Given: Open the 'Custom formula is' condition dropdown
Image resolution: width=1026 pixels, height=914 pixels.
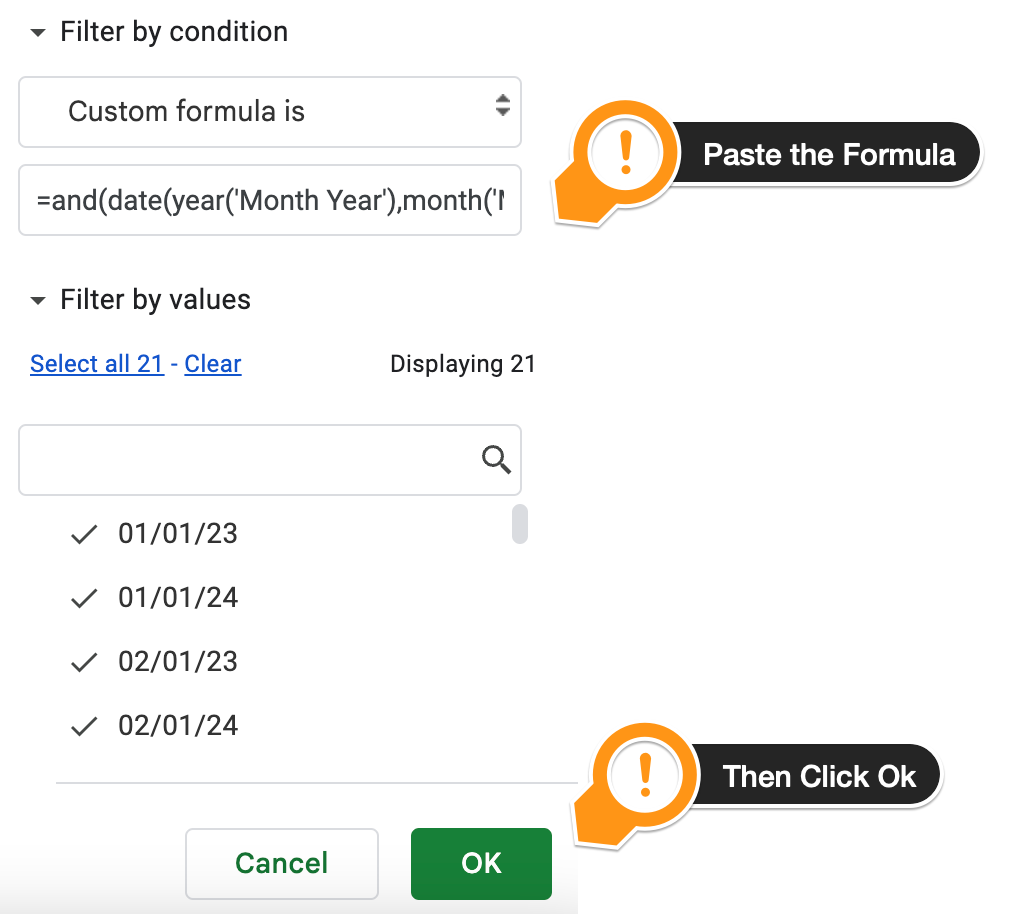Looking at the screenshot, I should (x=269, y=111).
